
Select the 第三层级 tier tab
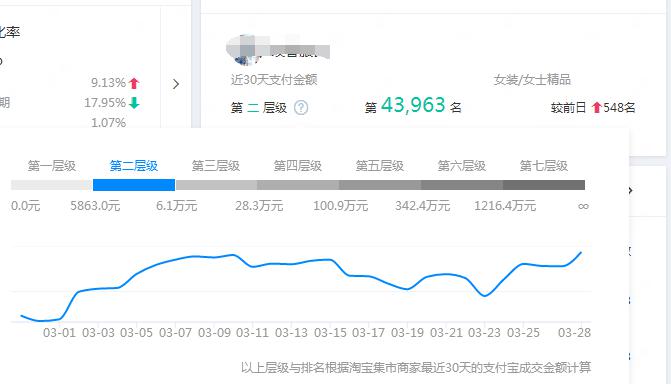pyautogui.click(x=216, y=166)
